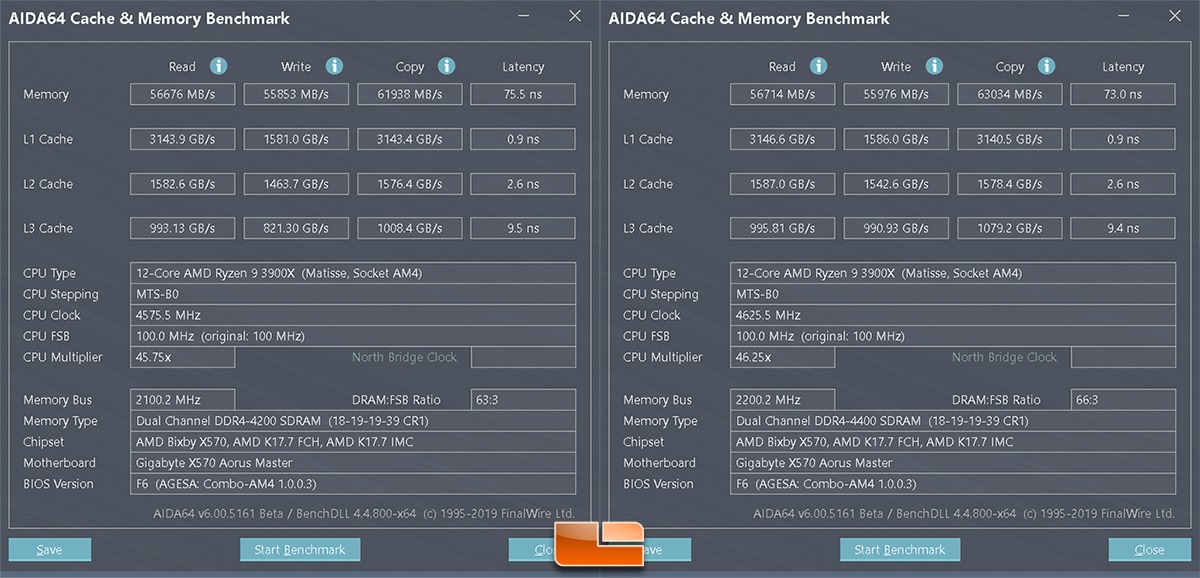Viewport: 1200px width, 578px height.
Task: Close the left AIDA64 window
Action: [x=574, y=16]
